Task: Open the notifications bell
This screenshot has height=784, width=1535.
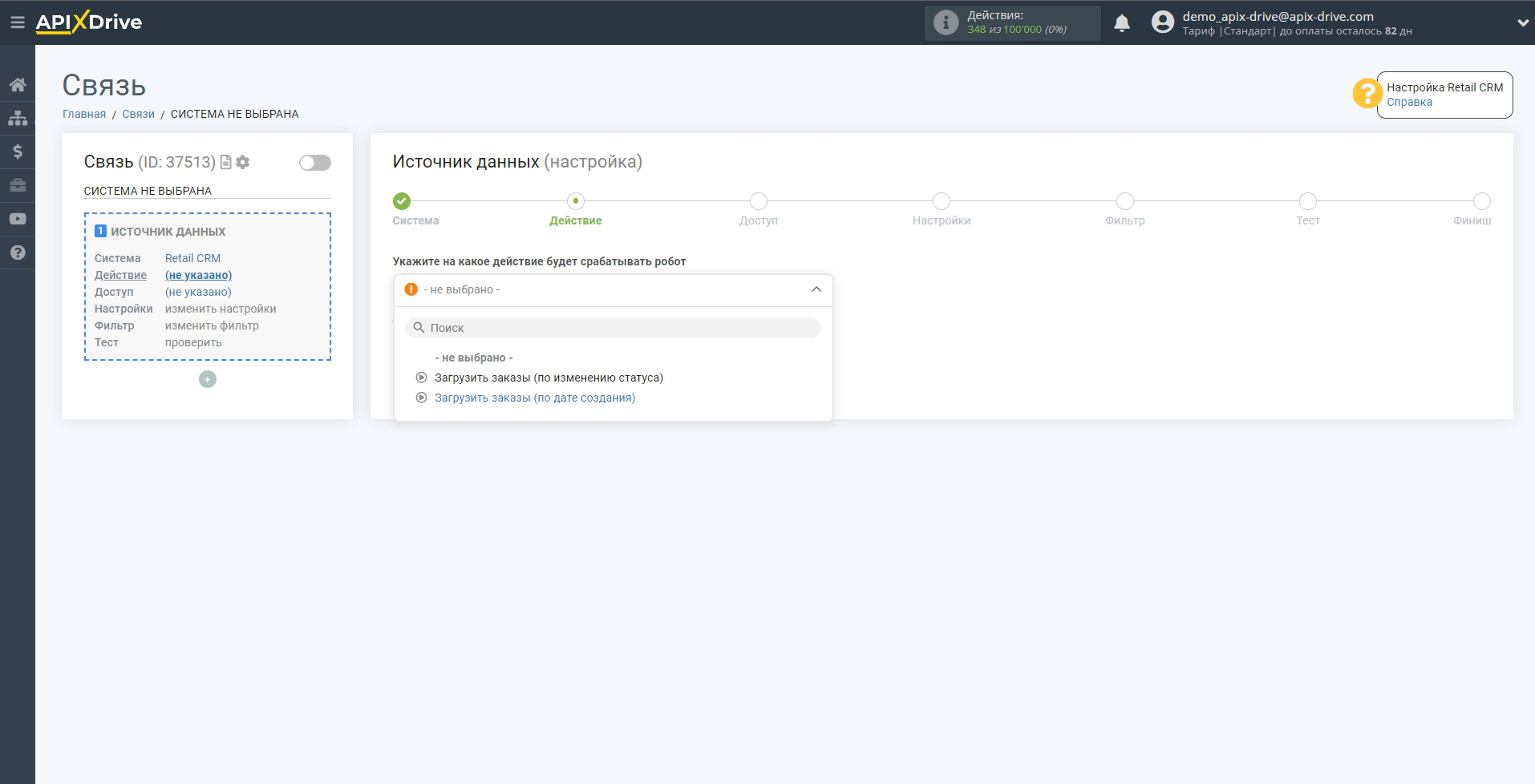Action: point(1122,22)
